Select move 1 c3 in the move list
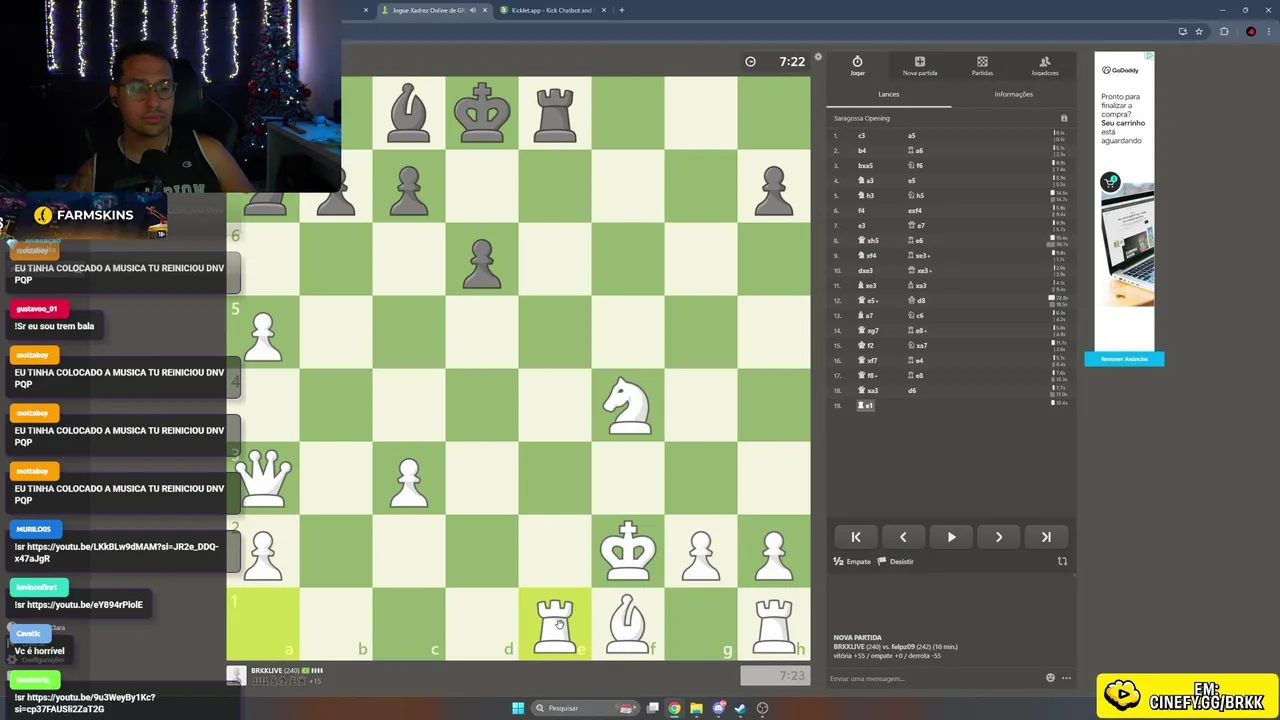This screenshot has width=1280, height=720. tap(862, 136)
